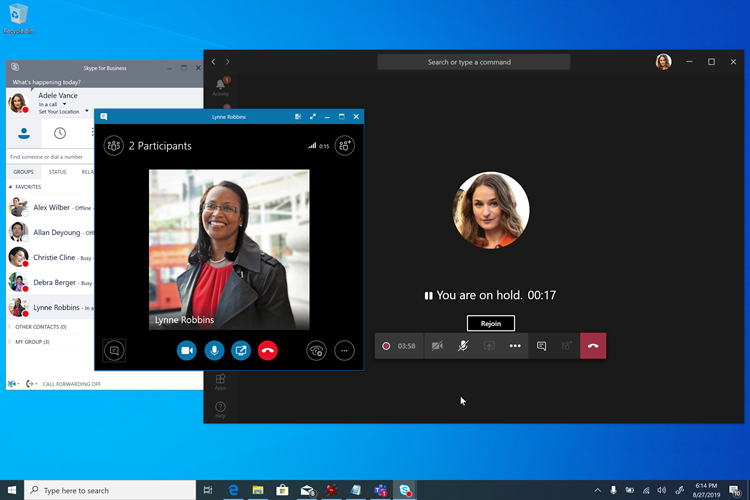Open Microsoft Store from taskbar
750x500 pixels.
click(282, 490)
